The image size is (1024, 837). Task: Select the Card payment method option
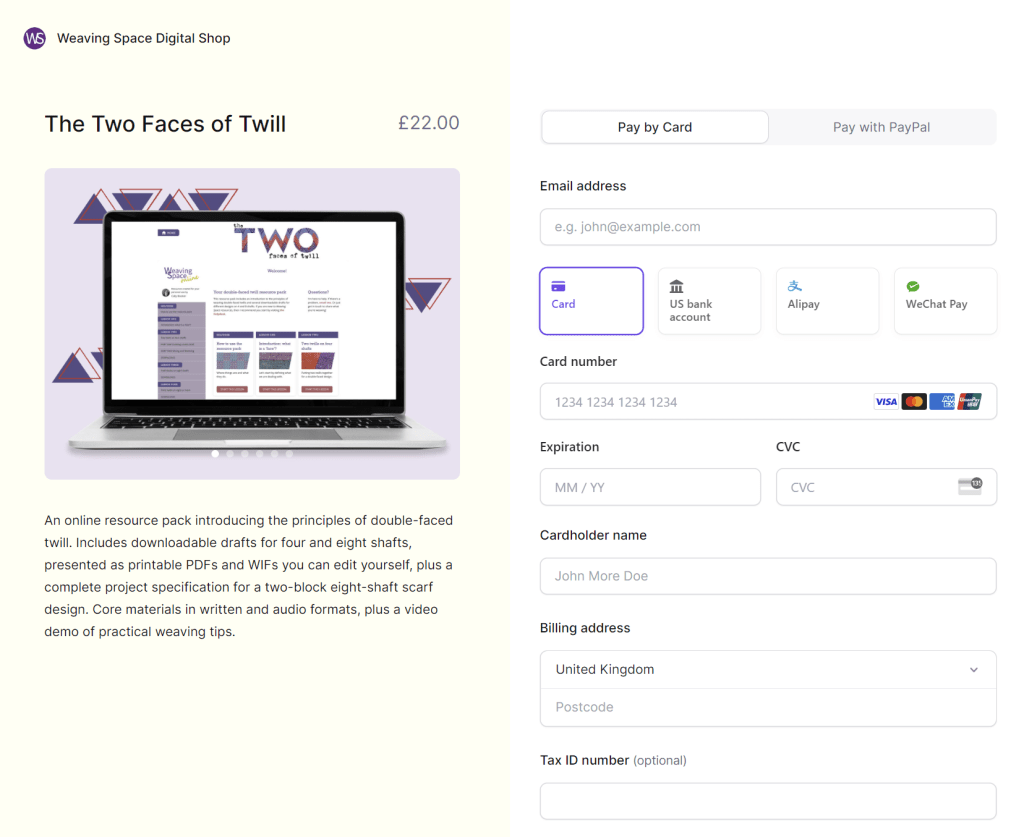pyautogui.click(x=591, y=301)
